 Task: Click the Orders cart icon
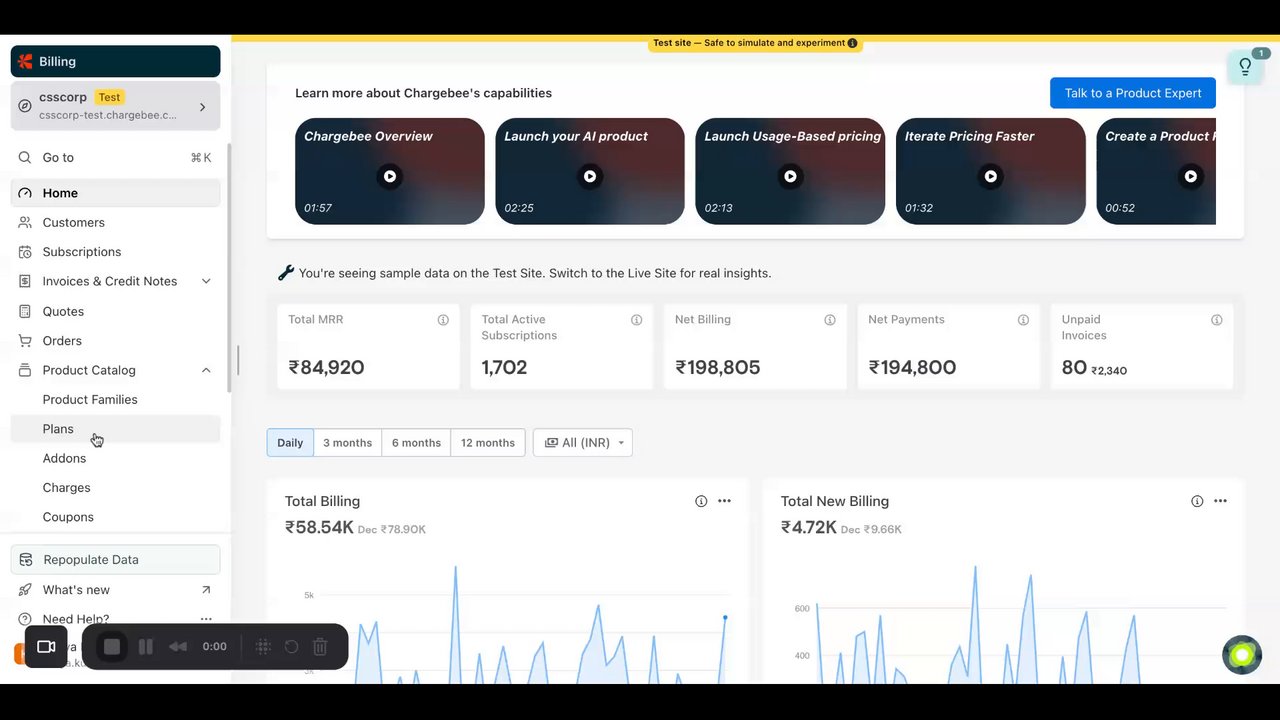point(25,340)
